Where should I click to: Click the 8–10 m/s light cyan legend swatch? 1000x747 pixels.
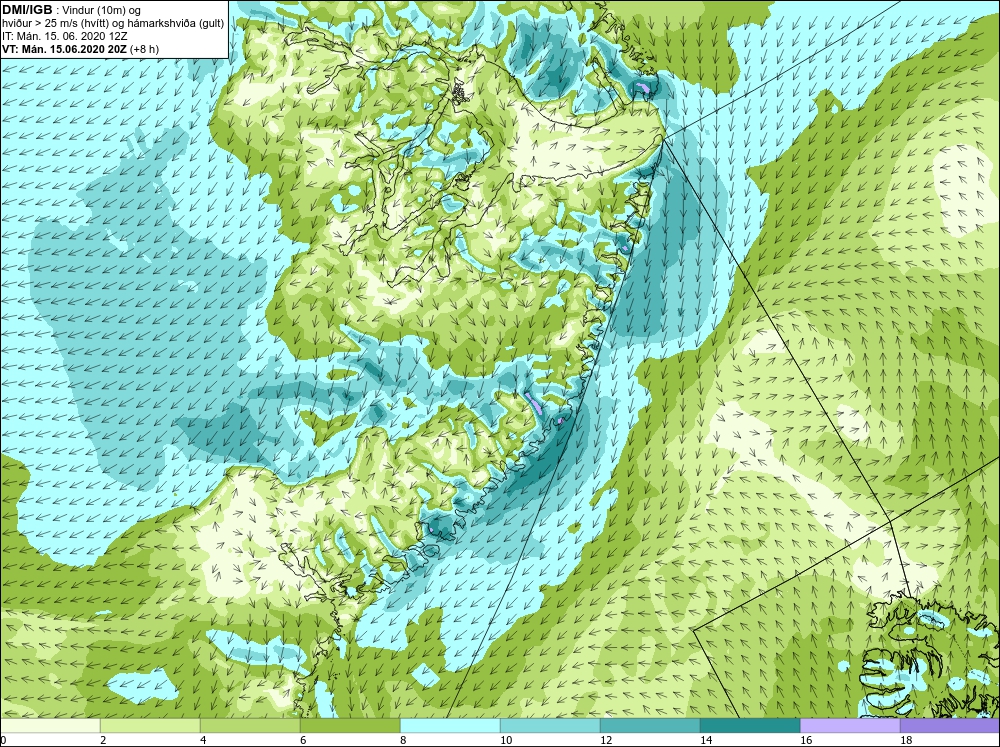(450, 726)
